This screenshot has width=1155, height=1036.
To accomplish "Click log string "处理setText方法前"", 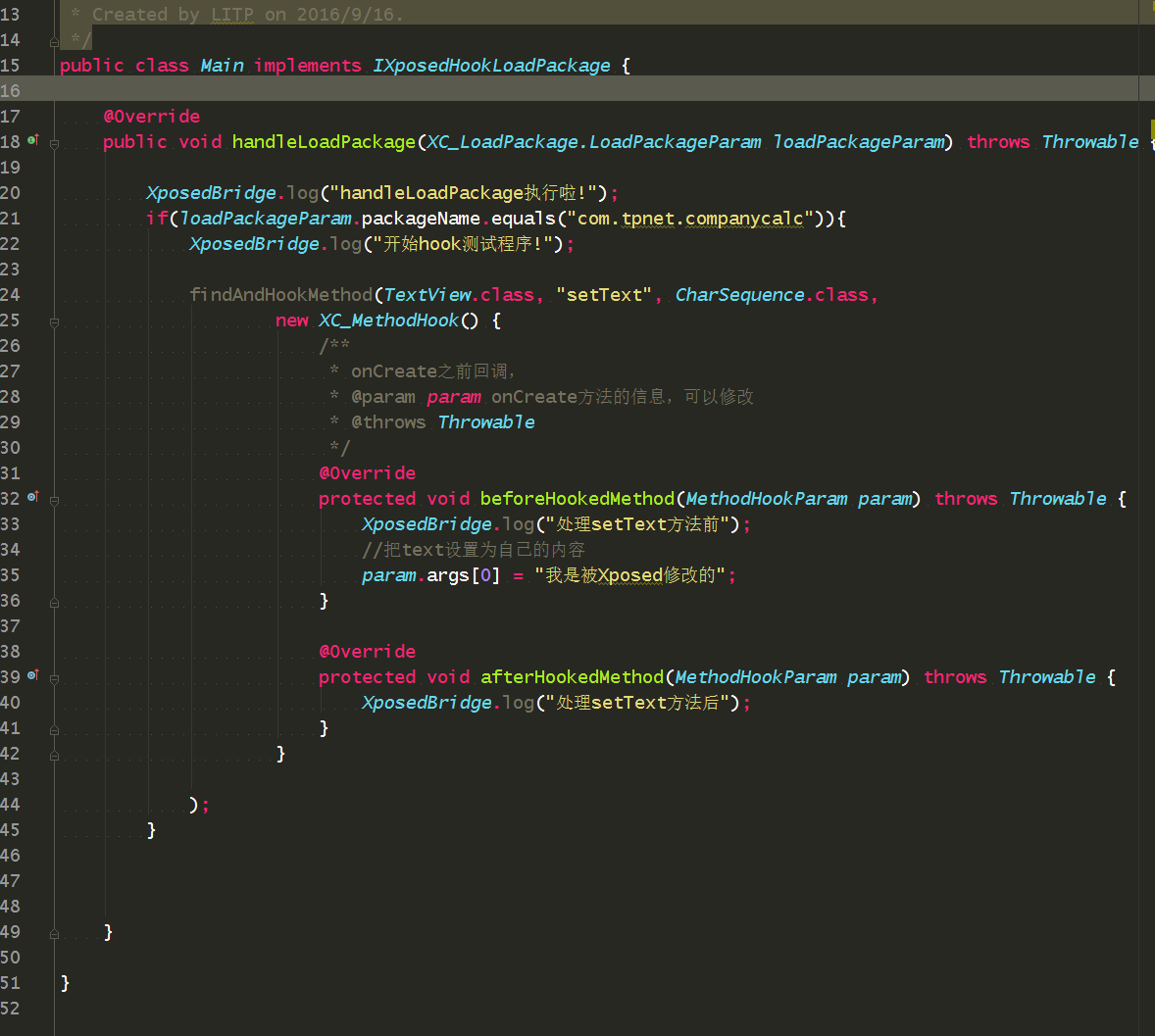I will click(638, 524).
